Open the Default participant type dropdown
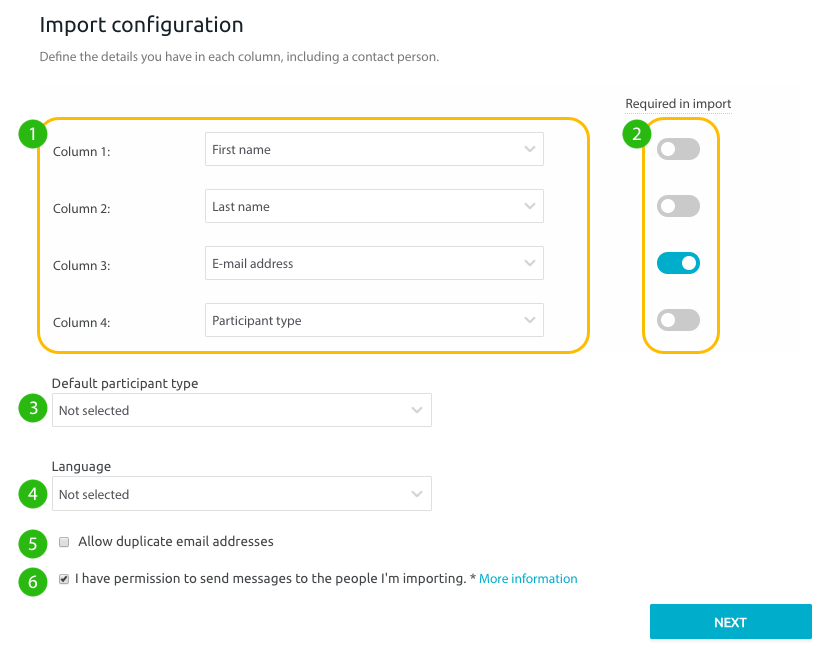 [x=242, y=410]
